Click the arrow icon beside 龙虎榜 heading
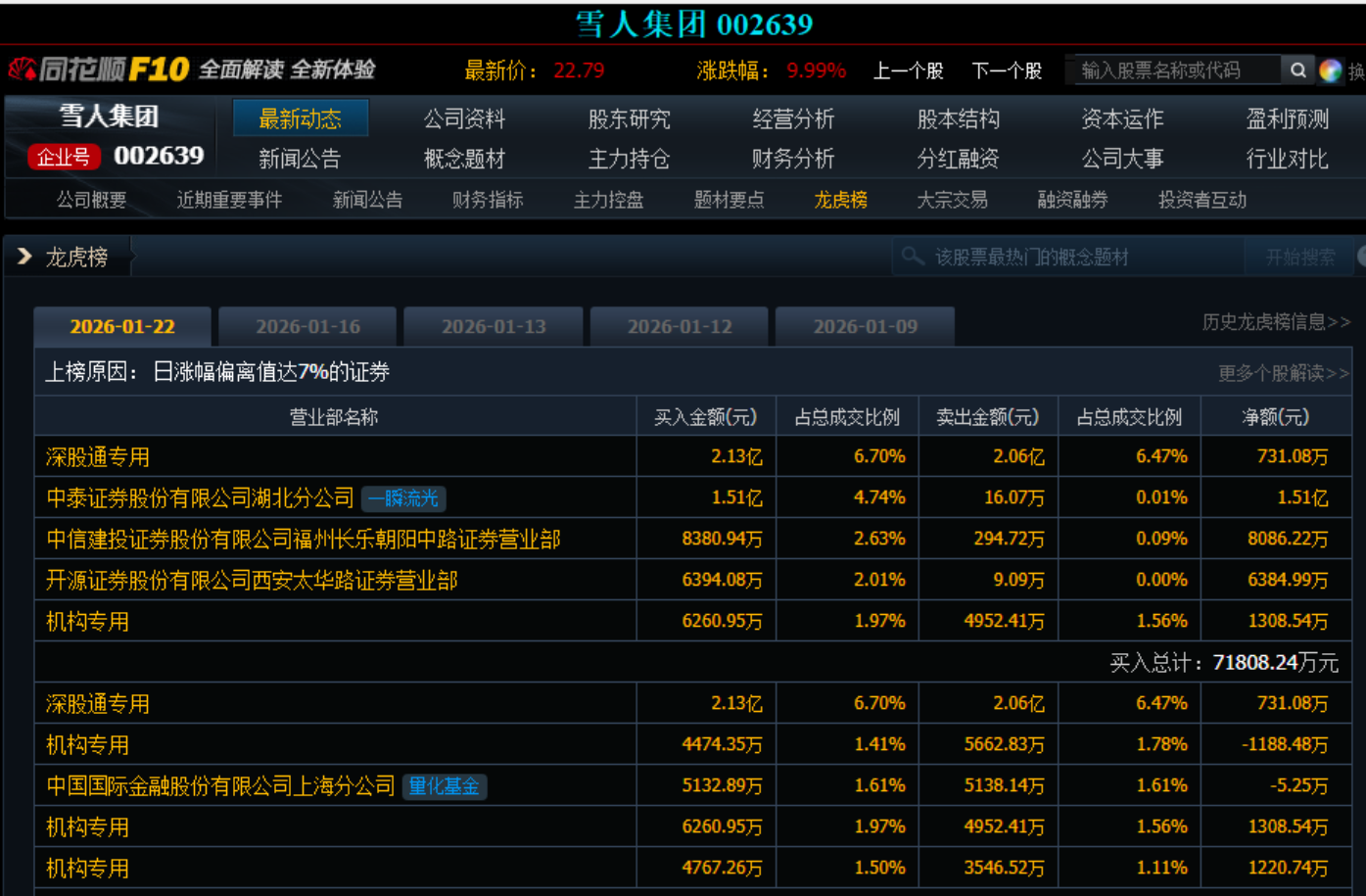This screenshot has height=896, width=1366. click(24, 257)
